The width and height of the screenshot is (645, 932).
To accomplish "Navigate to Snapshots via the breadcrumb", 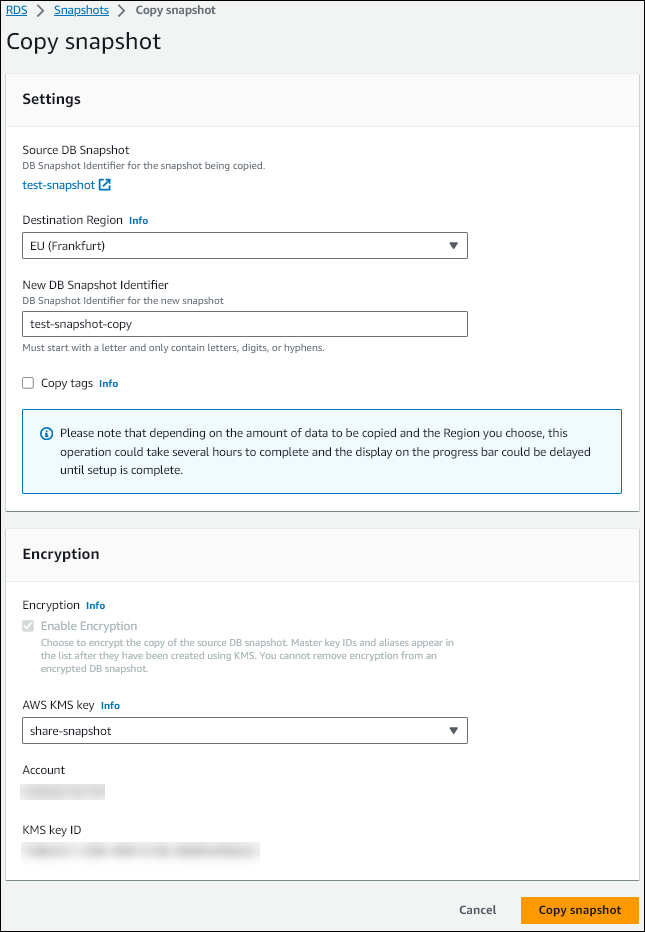I will click(x=81, y=10).
